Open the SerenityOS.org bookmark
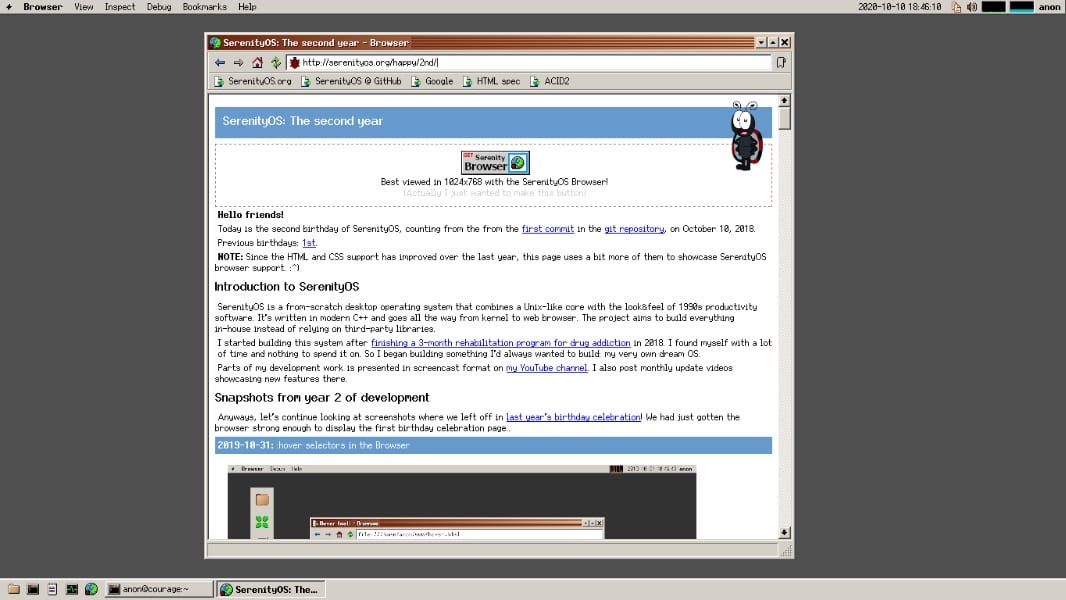Viewport: 1066px width, 600px height. pos(253,81)
